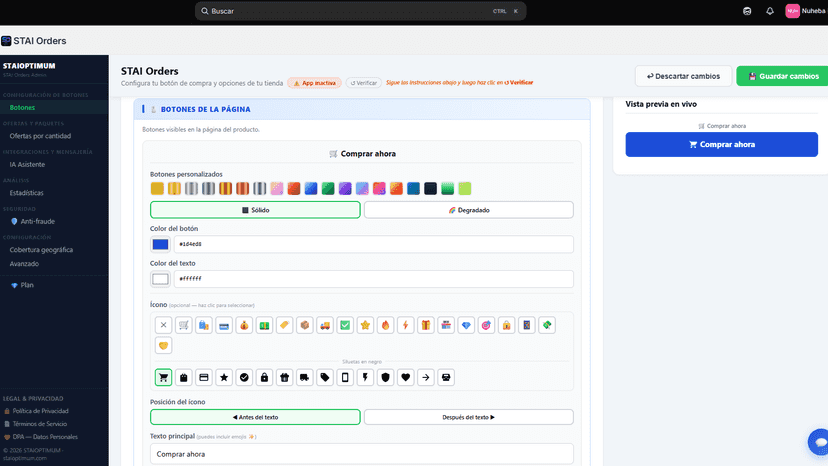Edit the #1d4ed8 button color hex field
Viewport: 828px width, 466px height.
click(x=374, y=244)
